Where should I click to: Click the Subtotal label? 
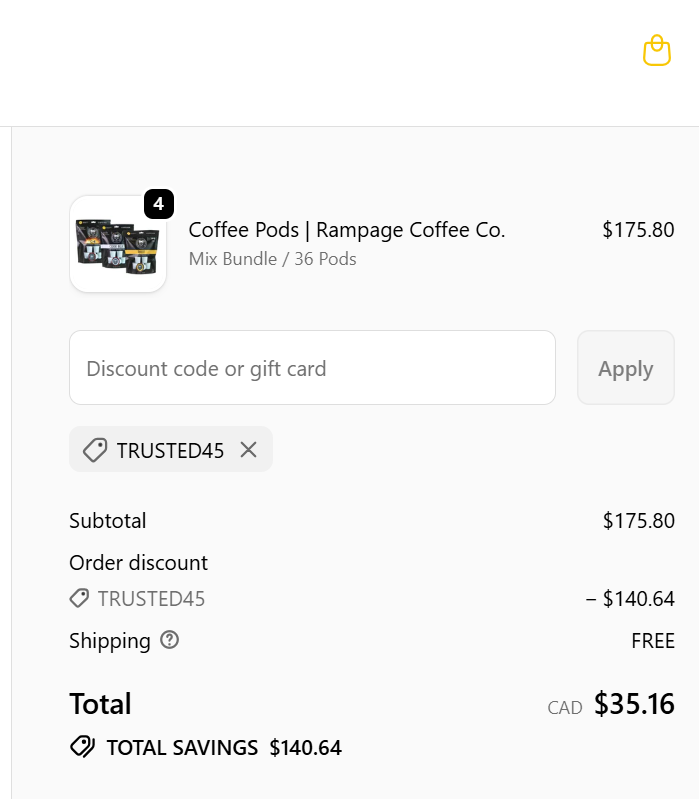tap(107, 520)
